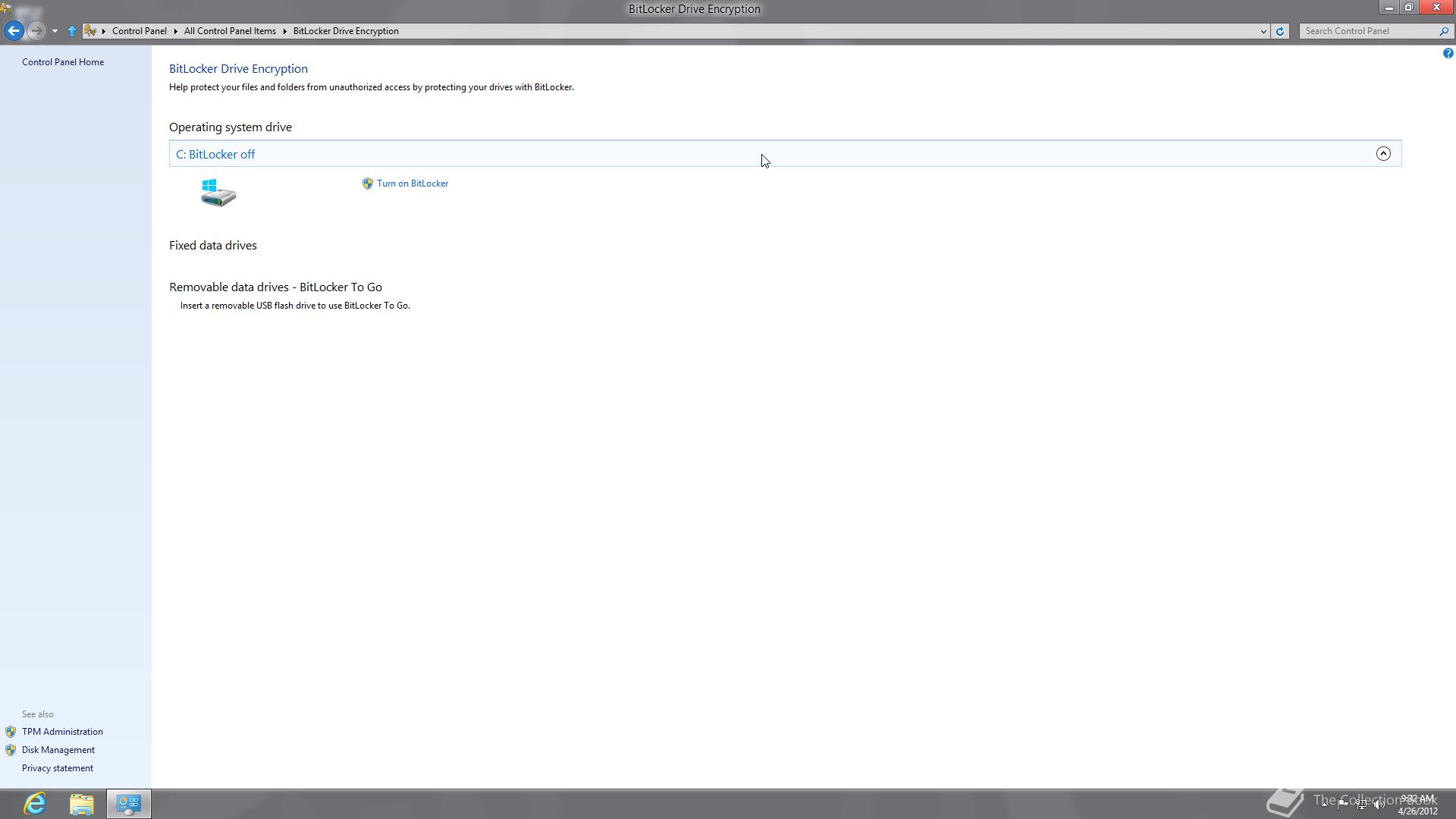
Task: Click the C: drive icon
Action: (x=218, y=193)
